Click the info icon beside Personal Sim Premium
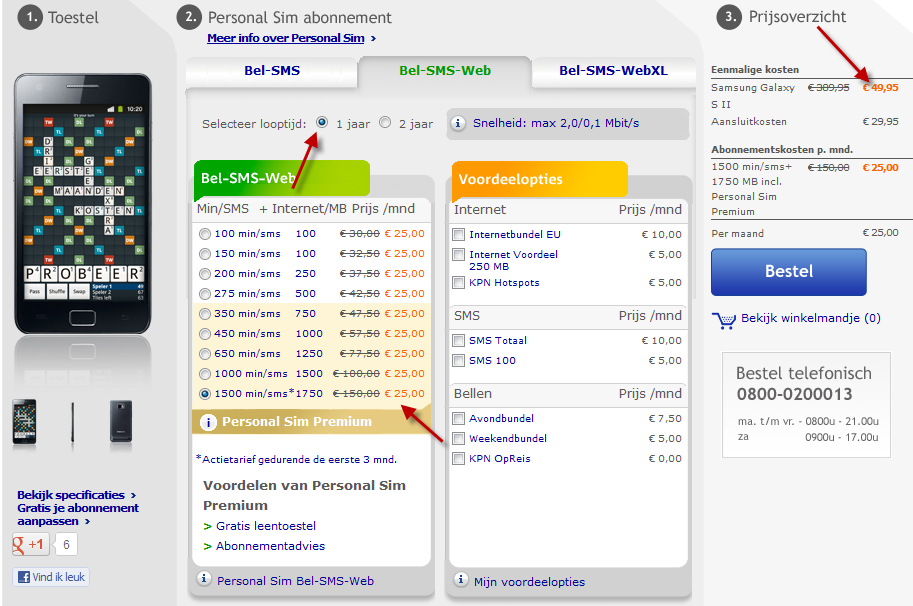The image size is (913, 606). (x=208, y=422)
